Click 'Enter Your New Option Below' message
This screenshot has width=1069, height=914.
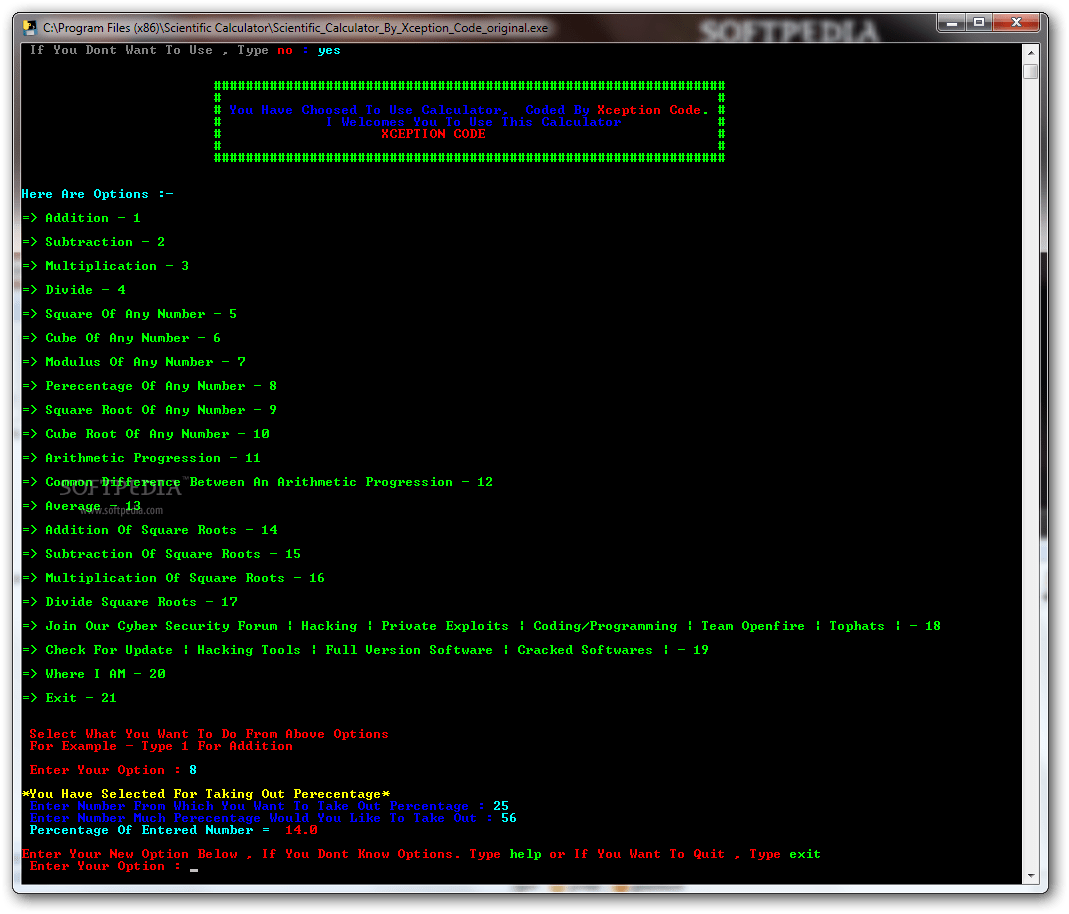[421, 854]
